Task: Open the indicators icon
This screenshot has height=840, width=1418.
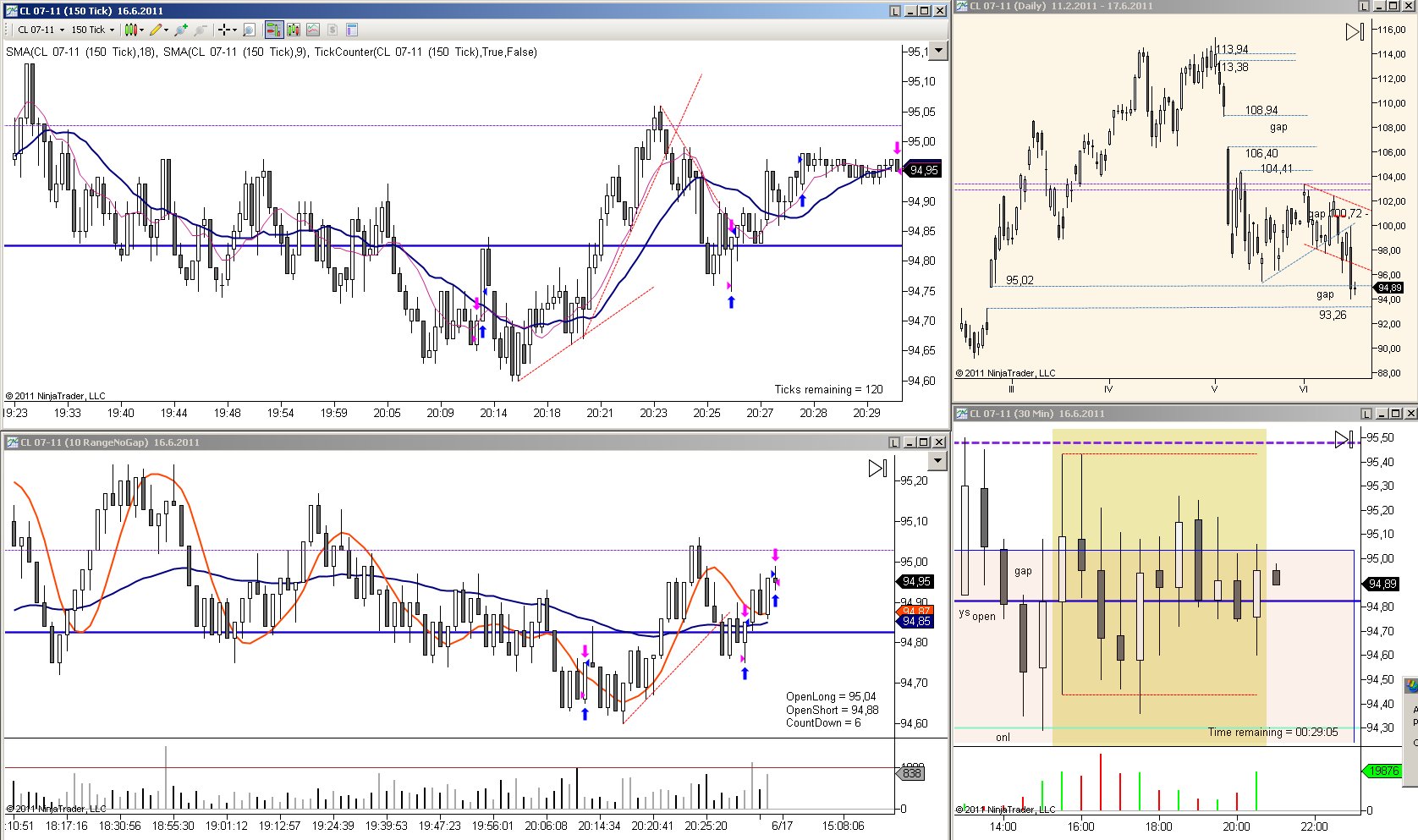Action: coord(313,30)
